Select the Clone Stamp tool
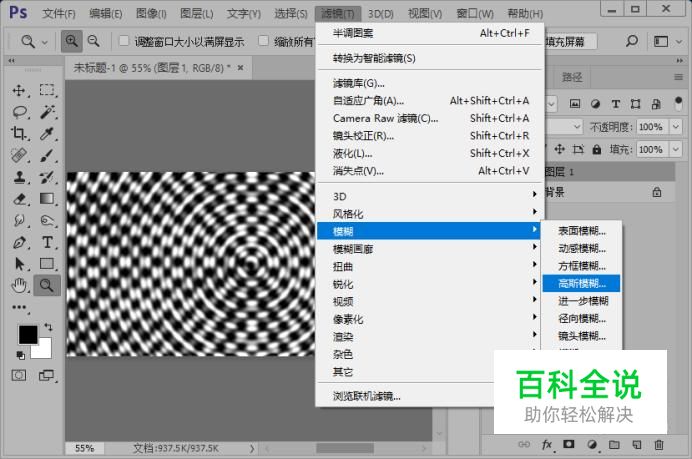692x459 pixels. (19, 177)
